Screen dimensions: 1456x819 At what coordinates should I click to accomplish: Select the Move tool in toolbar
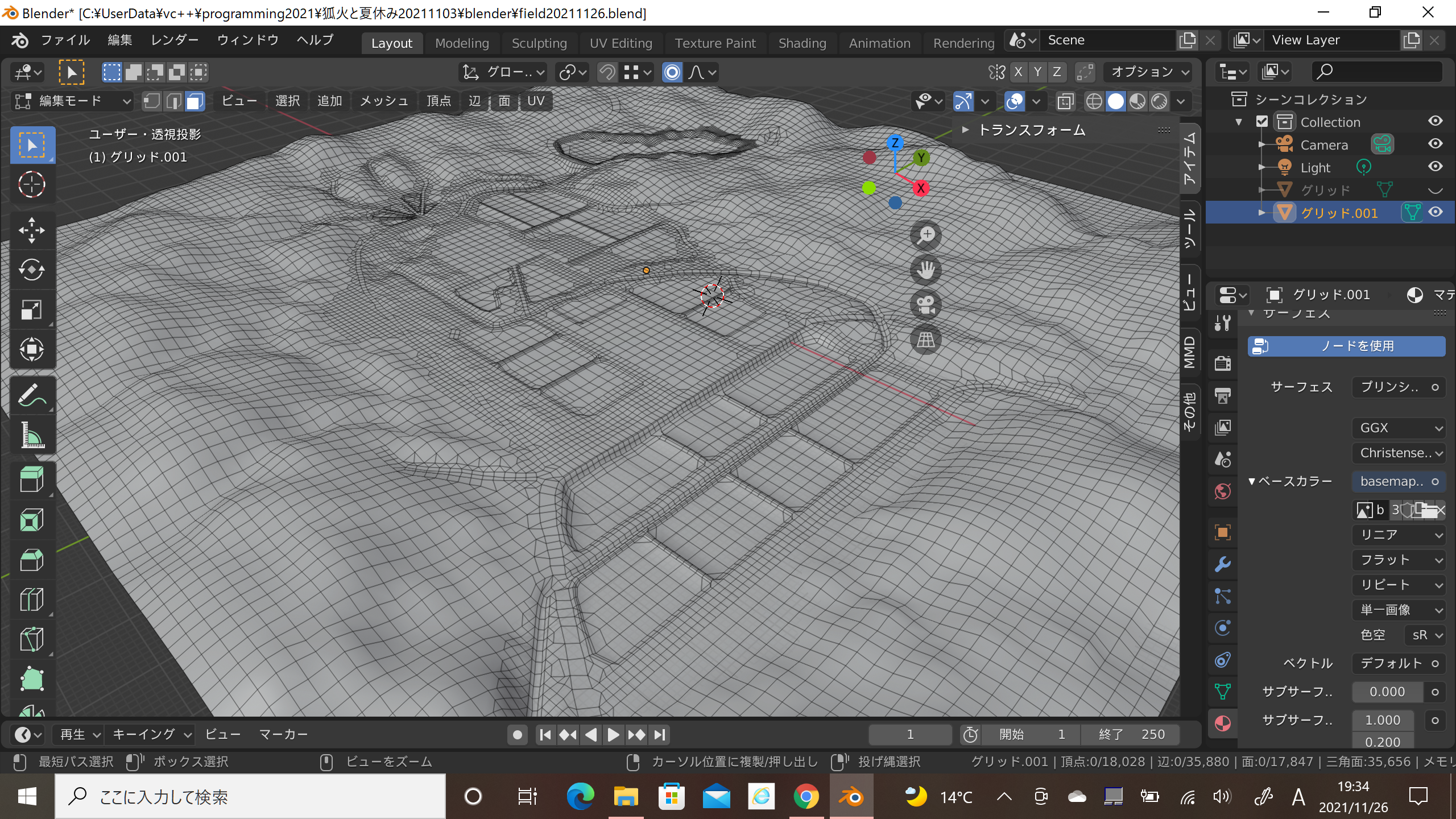32,230
